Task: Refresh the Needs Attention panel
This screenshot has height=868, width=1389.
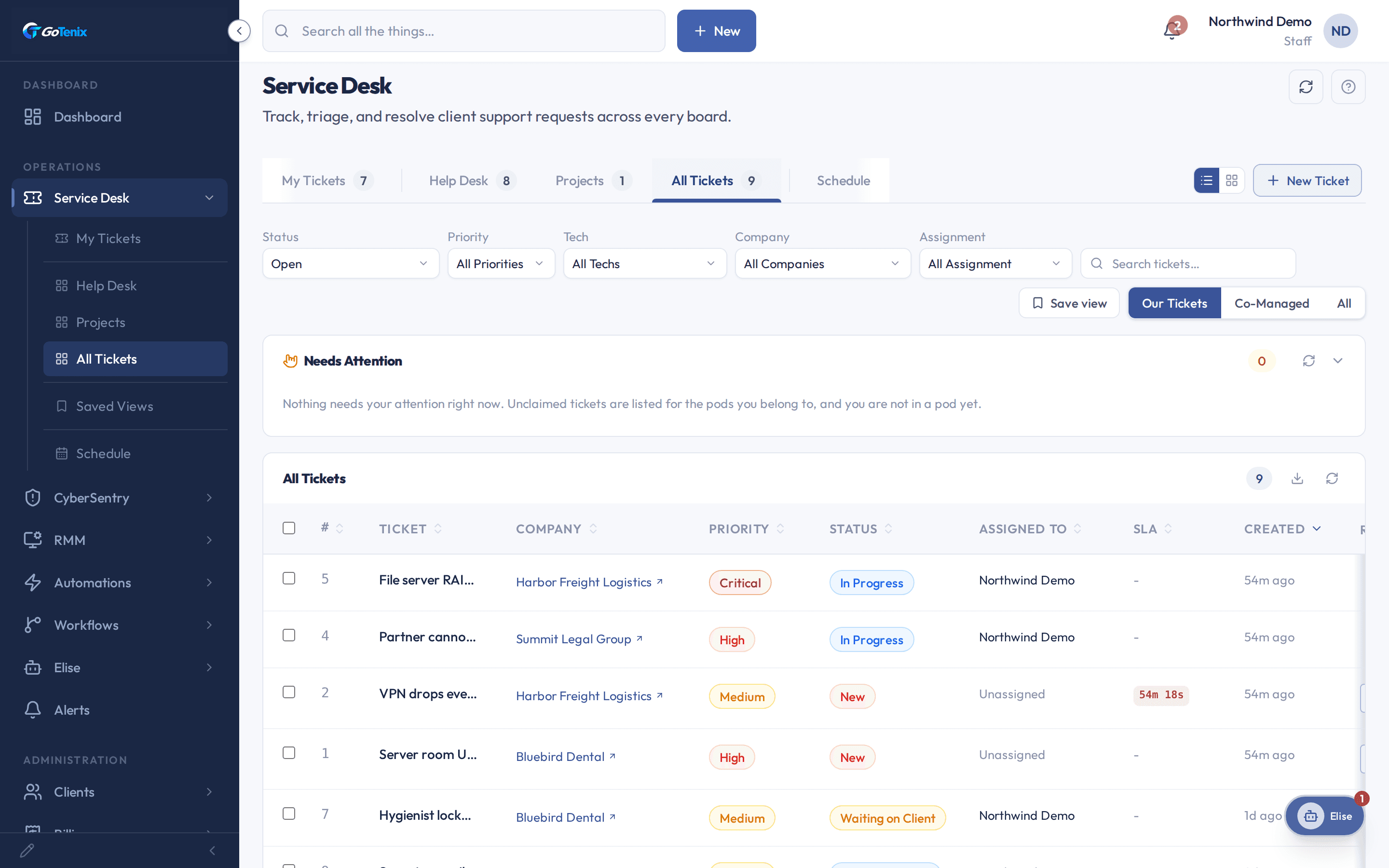Action: click(x=1308, y=361)
